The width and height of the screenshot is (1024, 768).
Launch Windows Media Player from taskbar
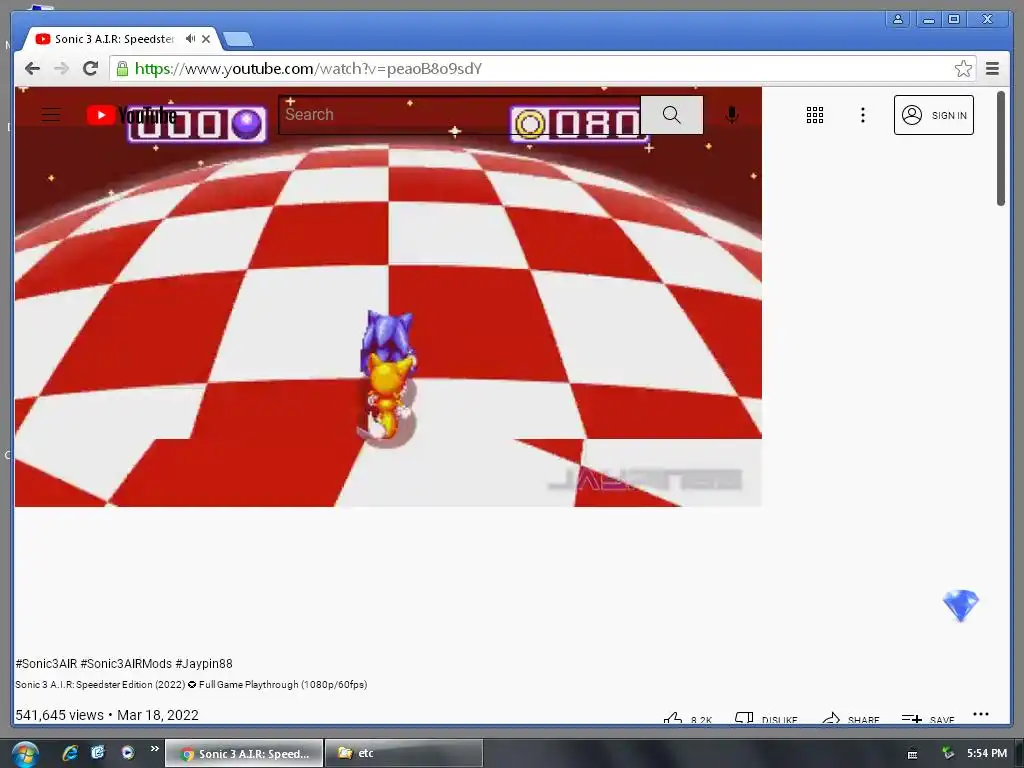click(127, 752)
